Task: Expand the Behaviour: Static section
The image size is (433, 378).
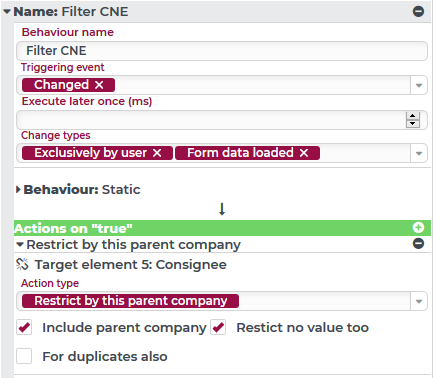Action: click(18, 189)
